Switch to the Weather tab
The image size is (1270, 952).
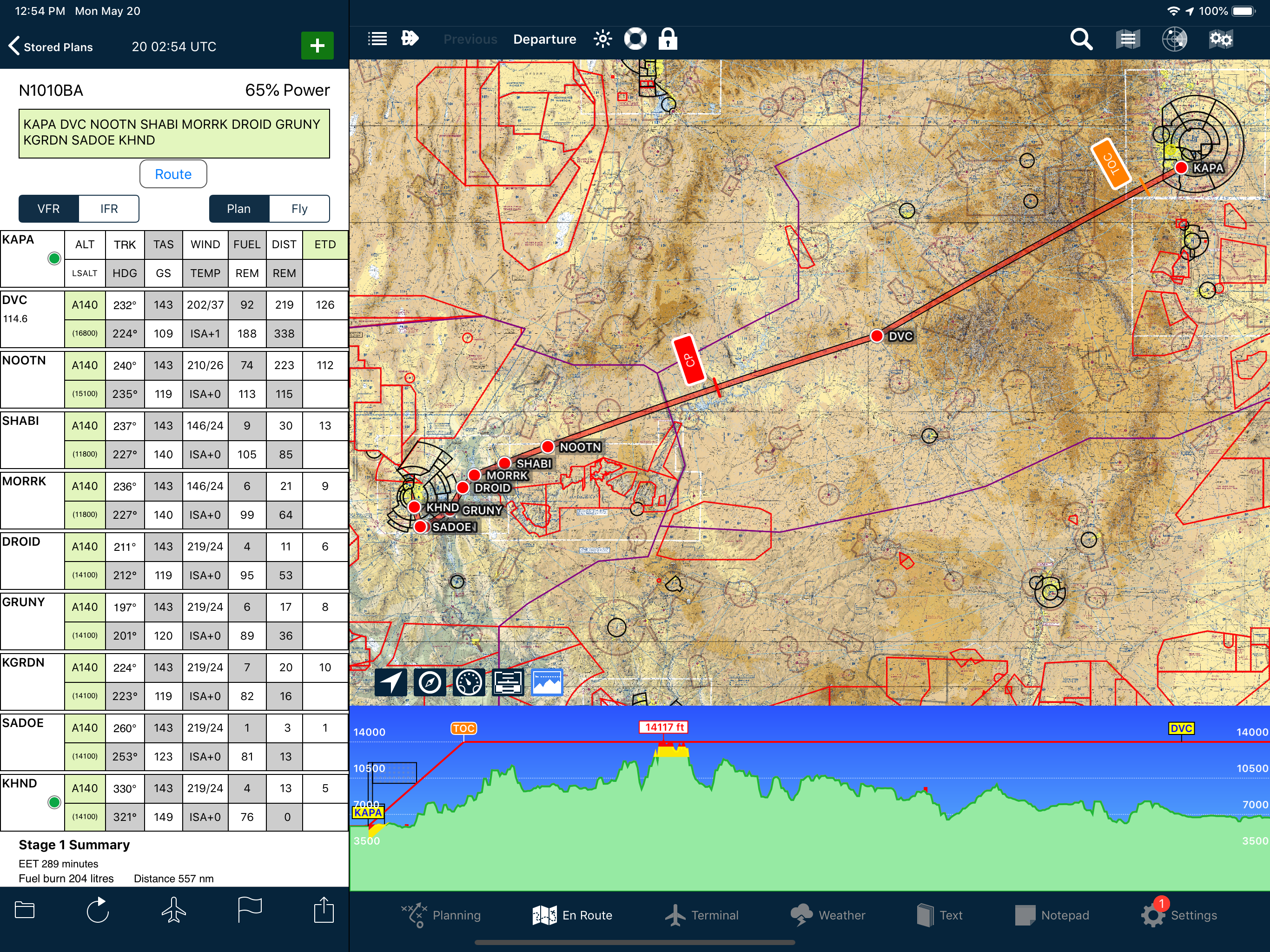(x=827, y=915)
